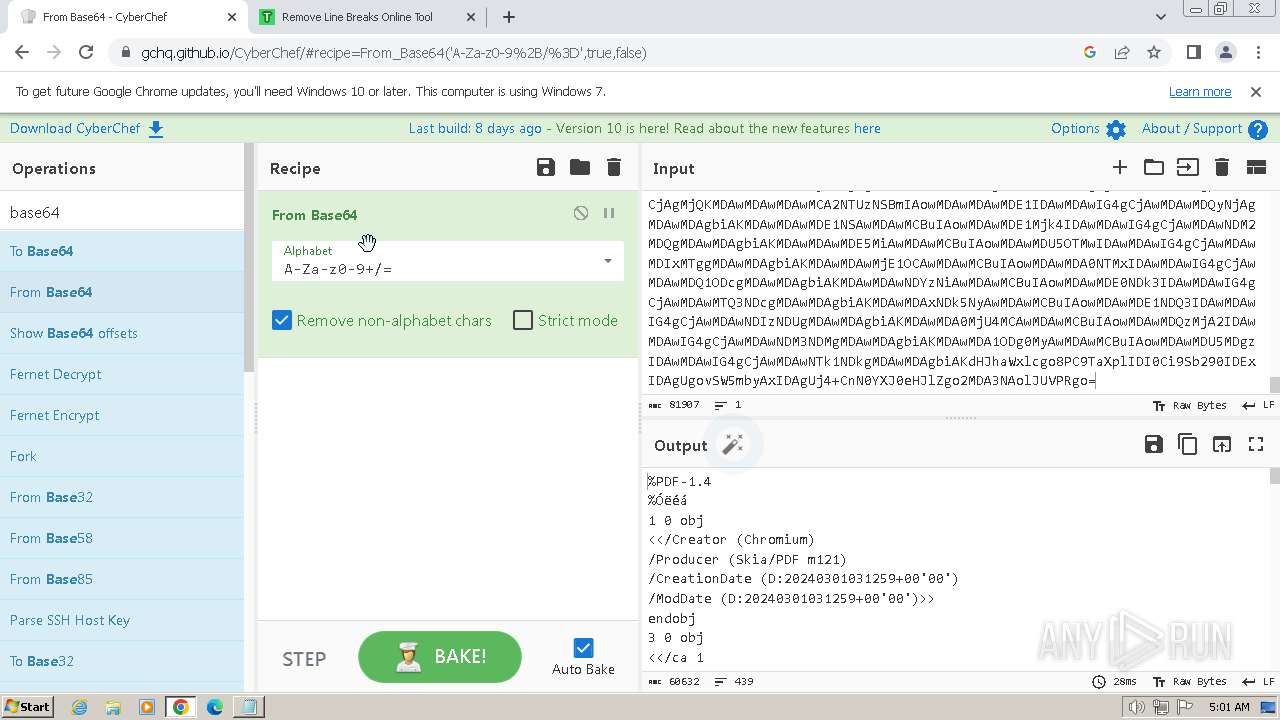Open Chrome tab search dropdown
This screenshot has width=1280, height=720.
click(x=1161, y=17)
